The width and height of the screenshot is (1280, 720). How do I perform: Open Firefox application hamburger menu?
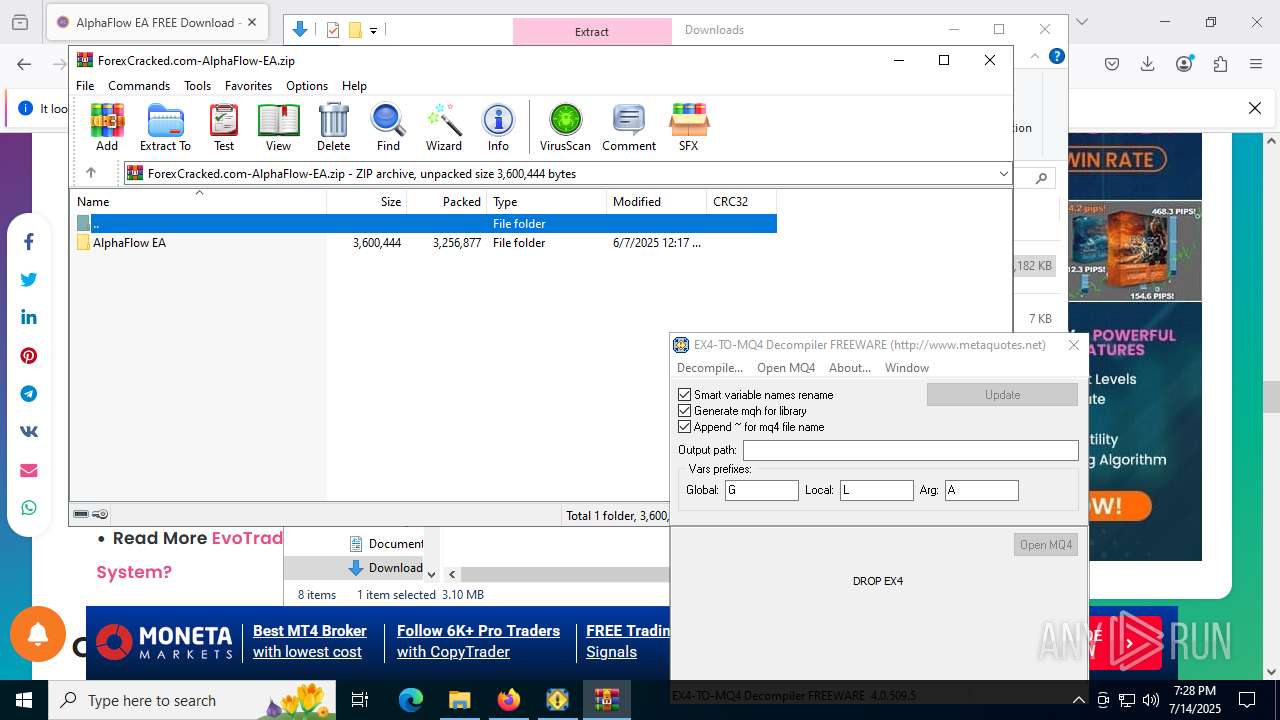(1256, 64)
